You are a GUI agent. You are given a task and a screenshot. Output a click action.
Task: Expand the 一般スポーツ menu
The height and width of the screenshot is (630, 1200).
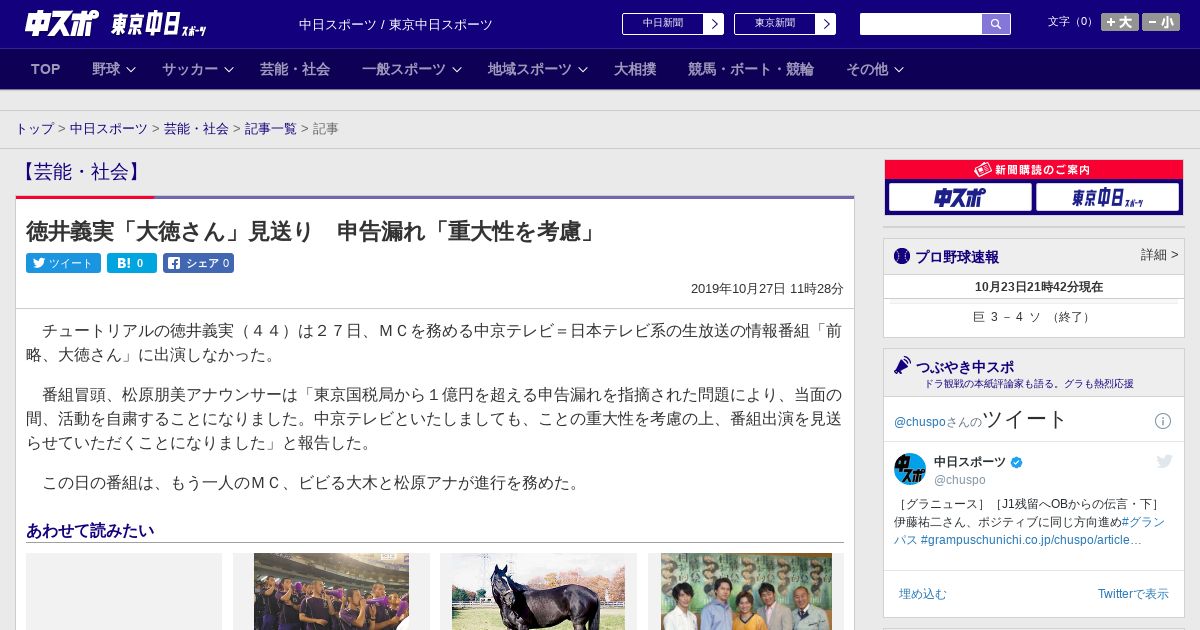coord(412,69)
